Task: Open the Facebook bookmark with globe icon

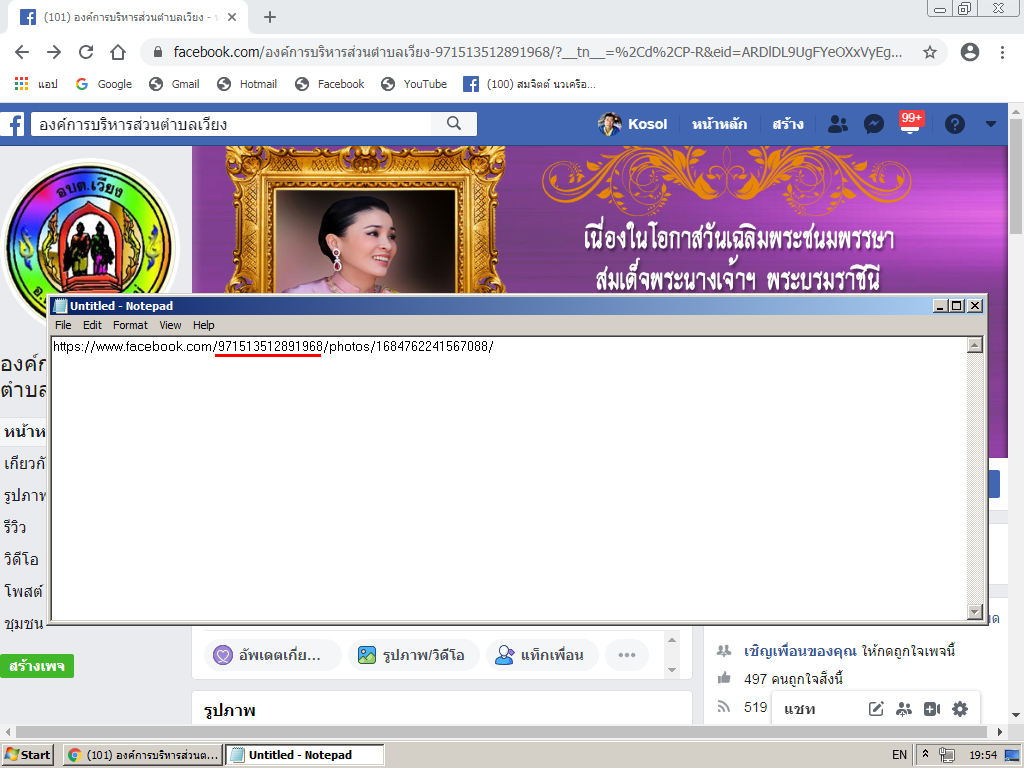Action: tap(330, 84)
